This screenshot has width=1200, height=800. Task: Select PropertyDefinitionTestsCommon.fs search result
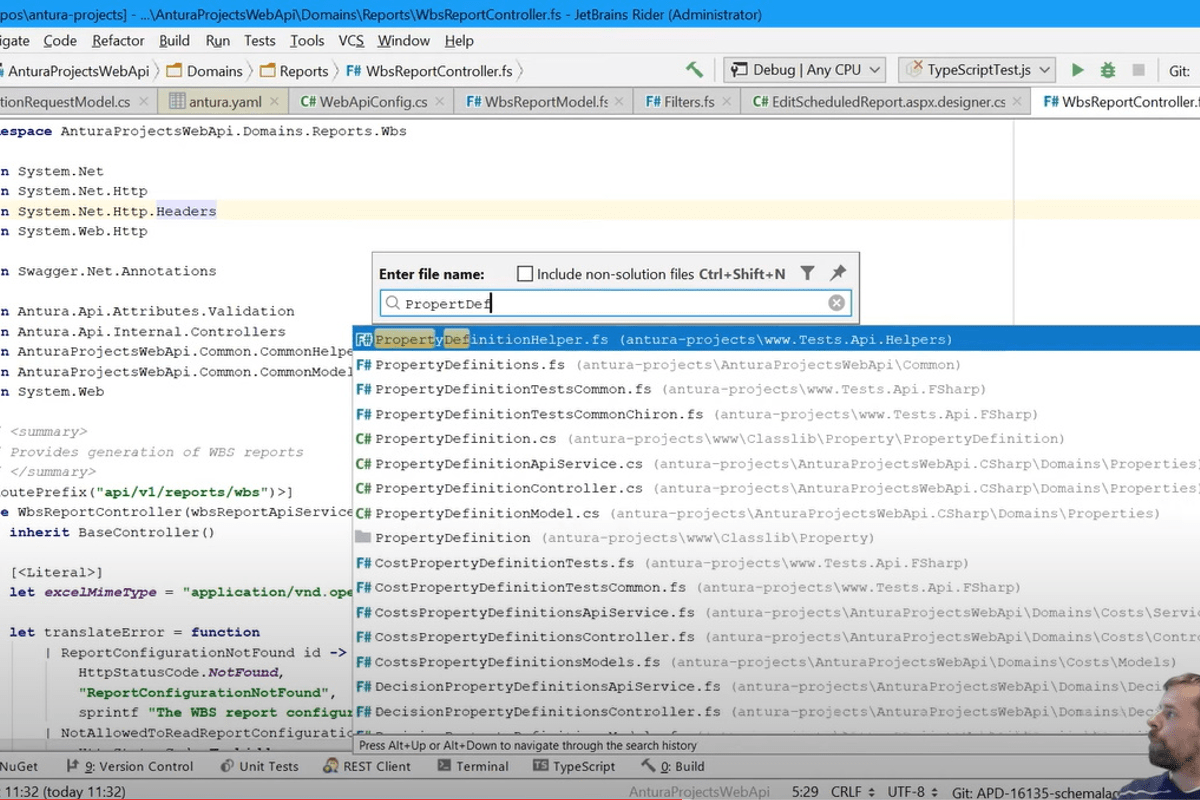[x=776, y=389]
